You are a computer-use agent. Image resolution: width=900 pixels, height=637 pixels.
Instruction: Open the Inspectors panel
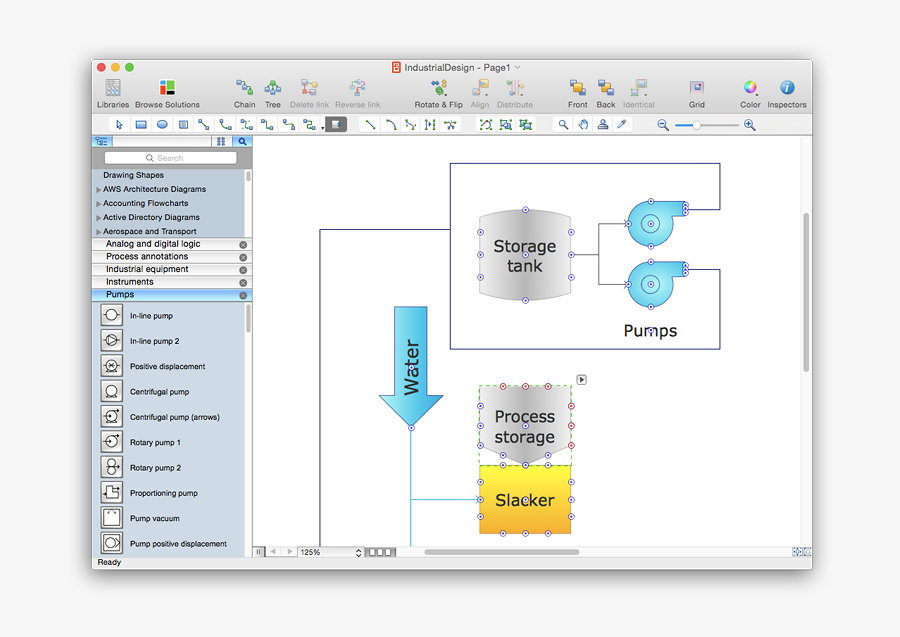pos(787,90)
